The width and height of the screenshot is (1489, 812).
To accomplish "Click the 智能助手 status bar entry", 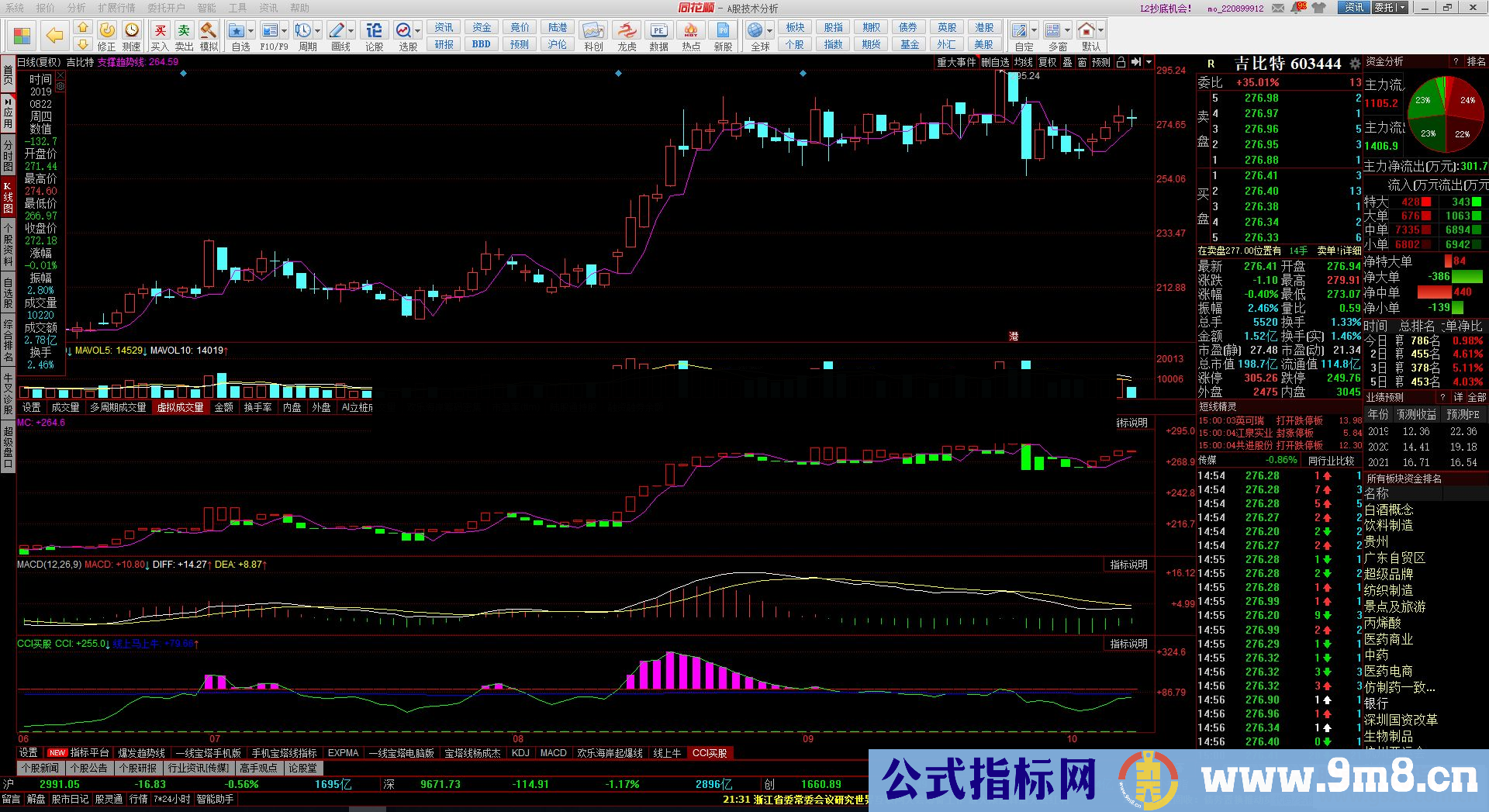I will pos(215,799).
